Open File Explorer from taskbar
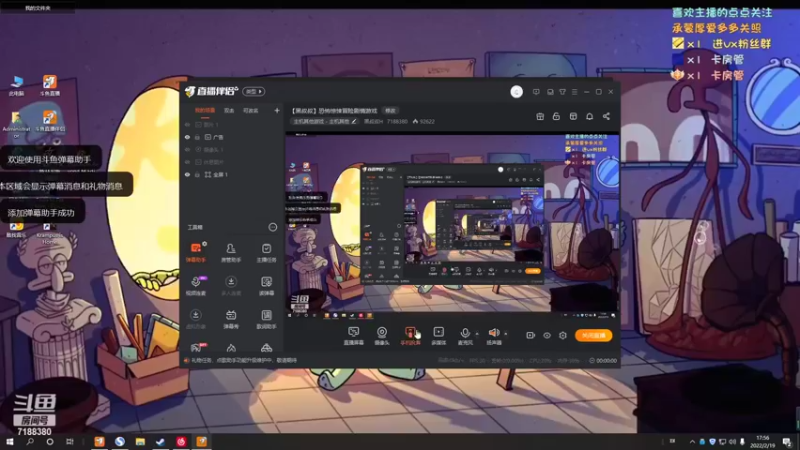800x450 pixels. pyautogui.click(x=140, y=442)
